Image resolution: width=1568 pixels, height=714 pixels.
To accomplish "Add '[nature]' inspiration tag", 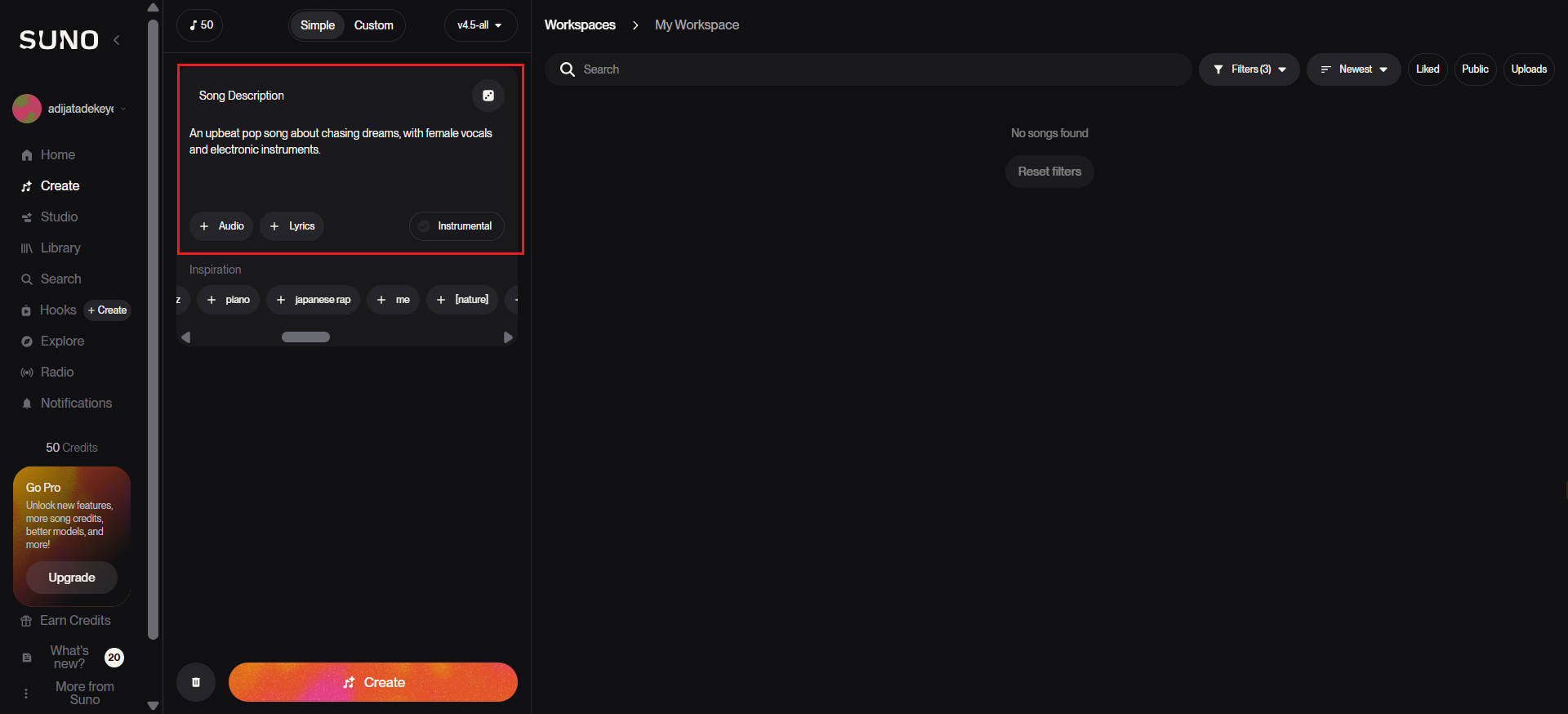I will click(462, 300).
